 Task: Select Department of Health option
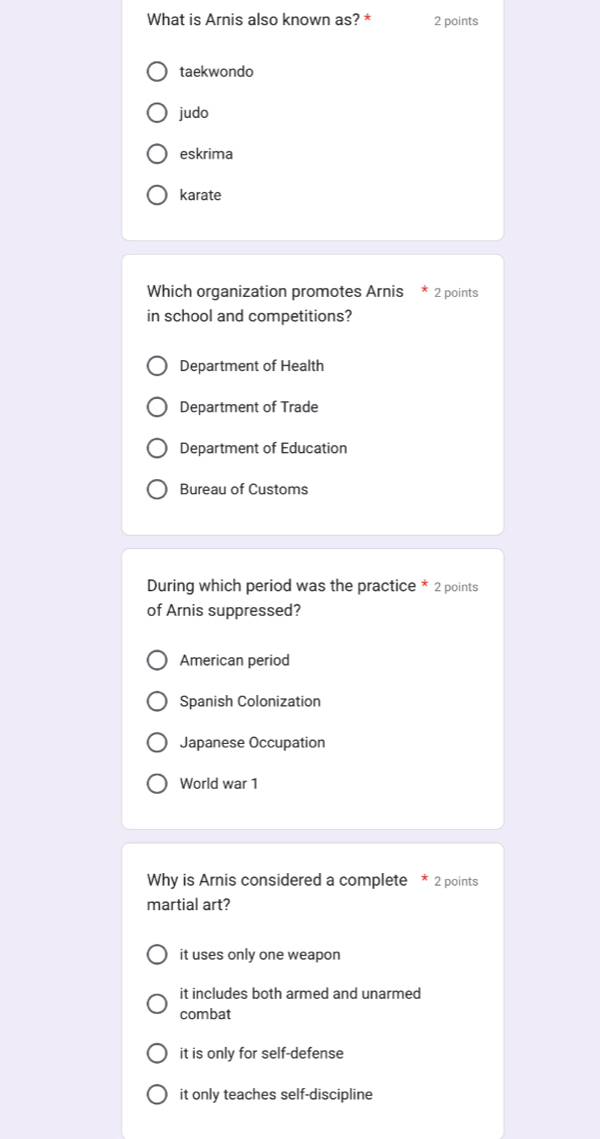coord(157,366)
